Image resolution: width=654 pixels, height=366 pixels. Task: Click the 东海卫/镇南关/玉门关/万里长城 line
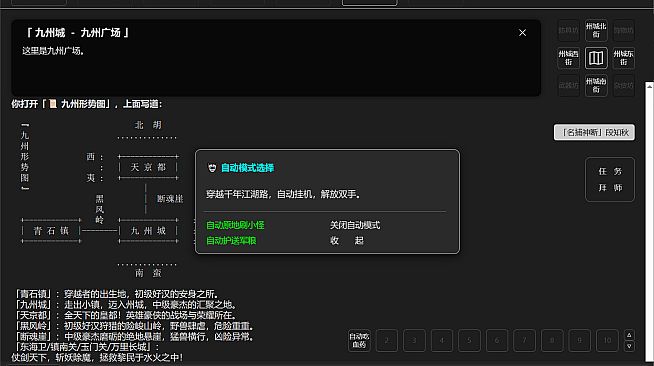point(88,347)
